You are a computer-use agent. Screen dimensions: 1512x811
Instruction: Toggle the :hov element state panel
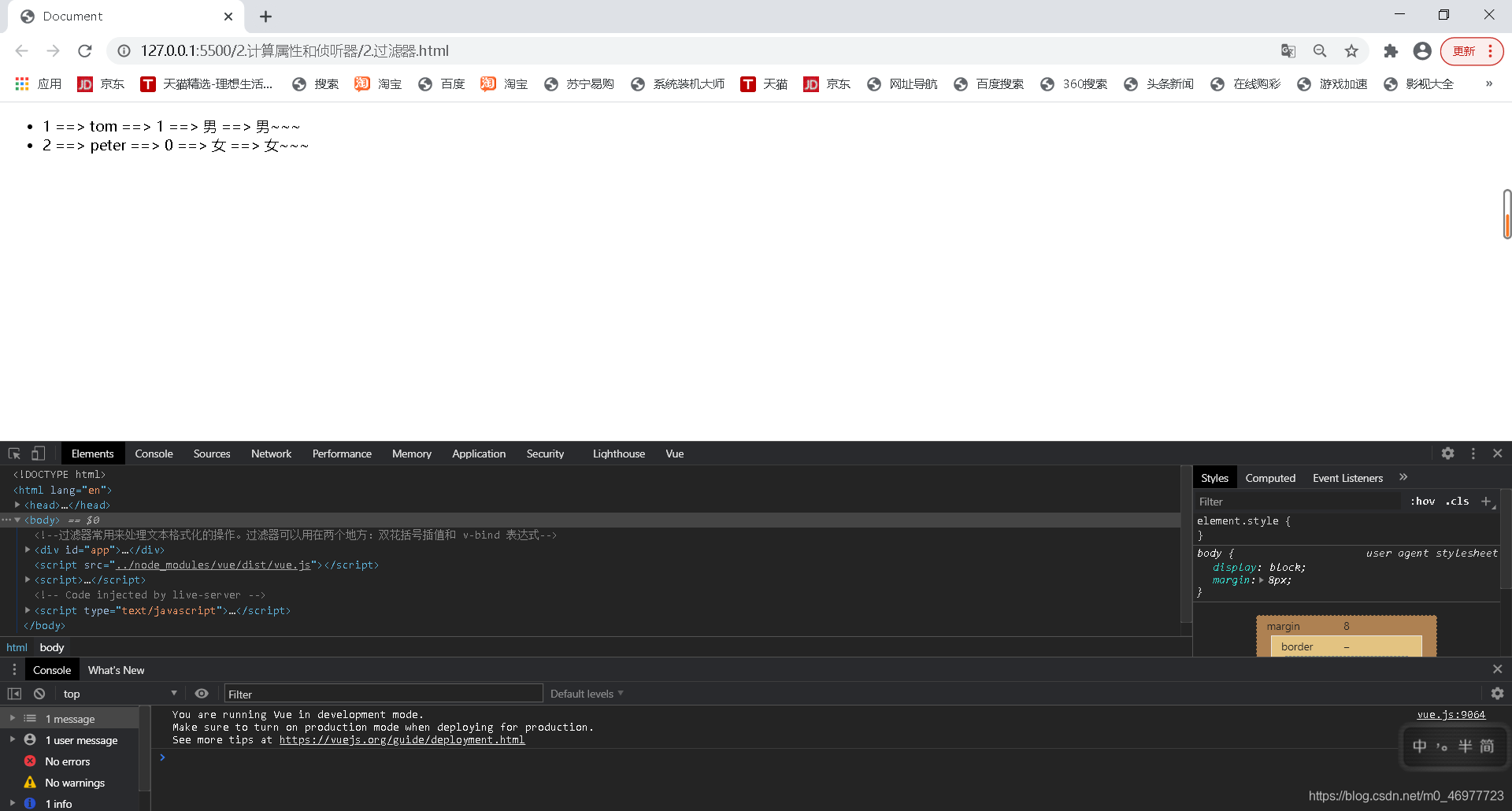[1423, 502]
